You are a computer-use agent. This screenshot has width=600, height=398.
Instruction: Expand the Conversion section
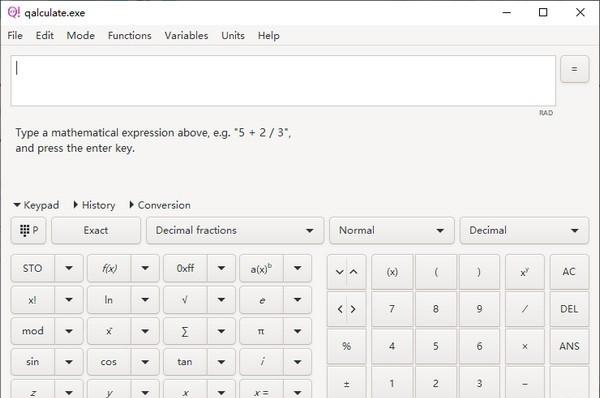point(160,205)
